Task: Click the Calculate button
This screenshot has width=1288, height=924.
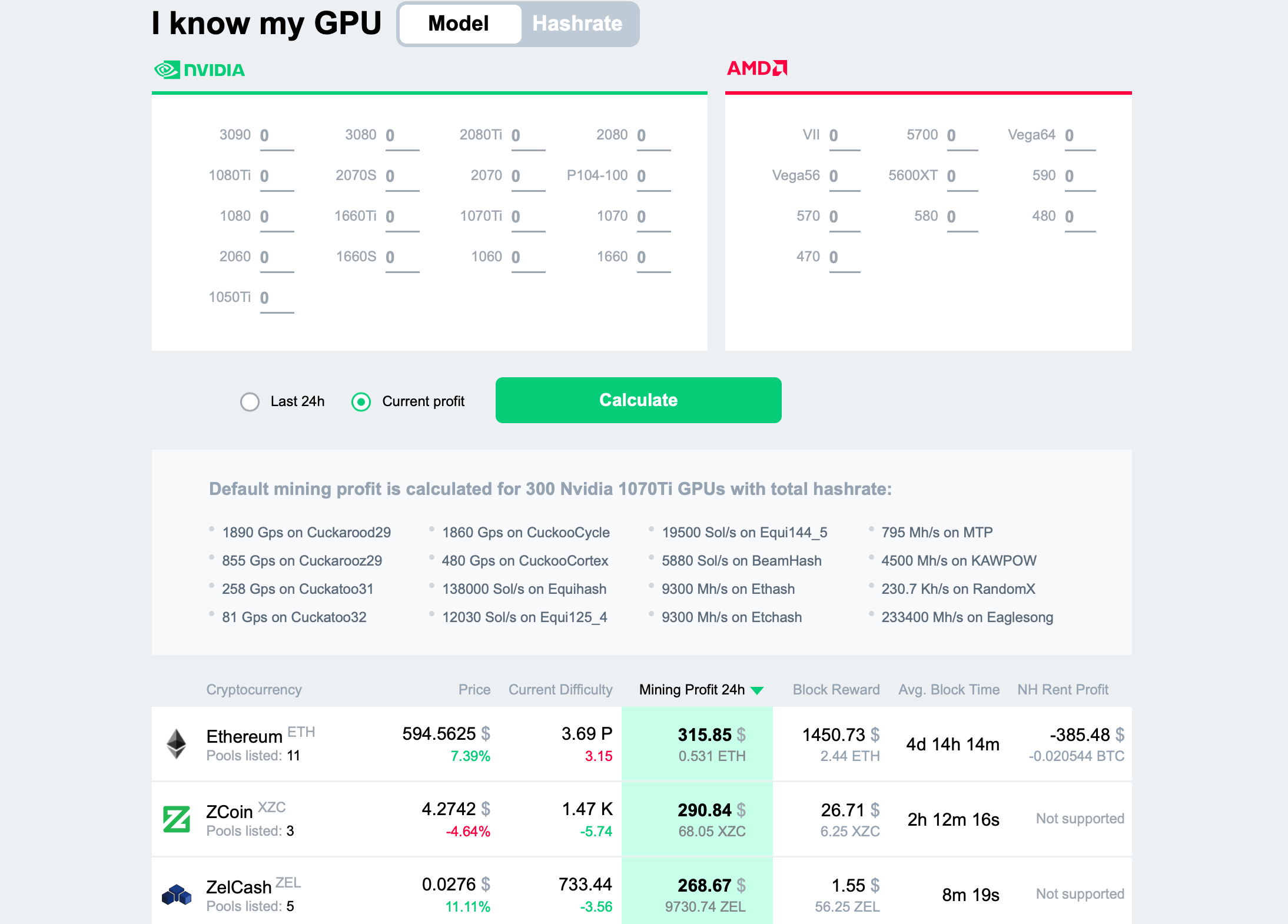Action: 638,401
